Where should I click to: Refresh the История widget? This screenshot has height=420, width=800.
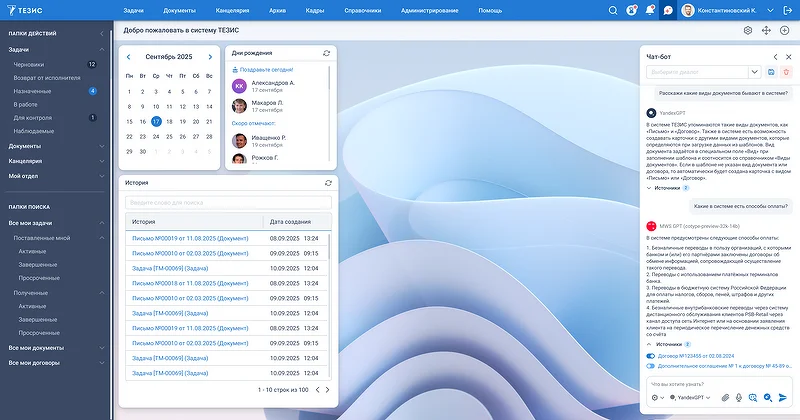(x=327, y=183)
